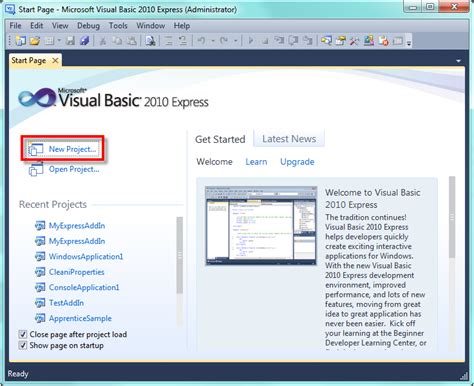Open the File menu
Viewport: 474px width, 386px height.
point(15,26)
